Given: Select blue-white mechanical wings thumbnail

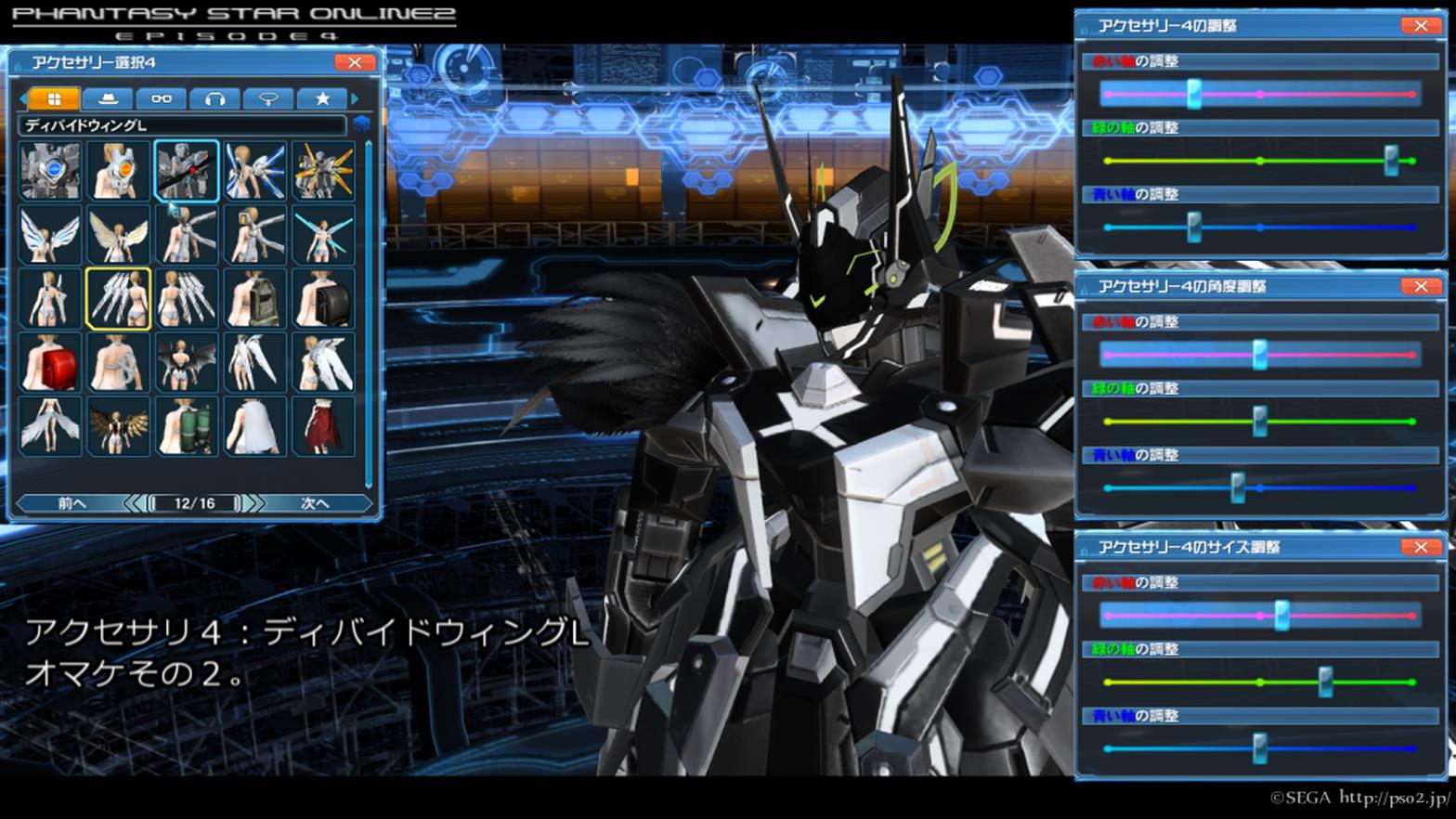Looking at the screenshot, I should pyautogui.click(x=254, y=171).
